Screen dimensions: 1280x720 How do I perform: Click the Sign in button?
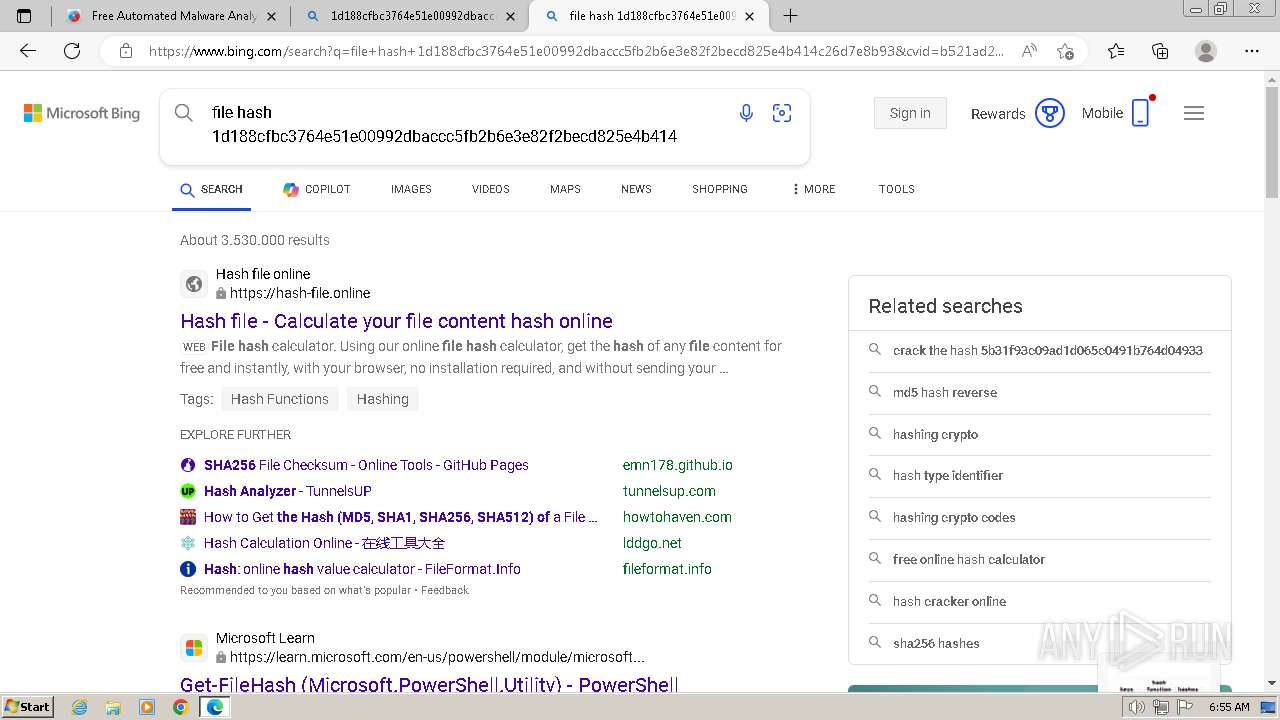pyautogui.click(x=910, y=113)
